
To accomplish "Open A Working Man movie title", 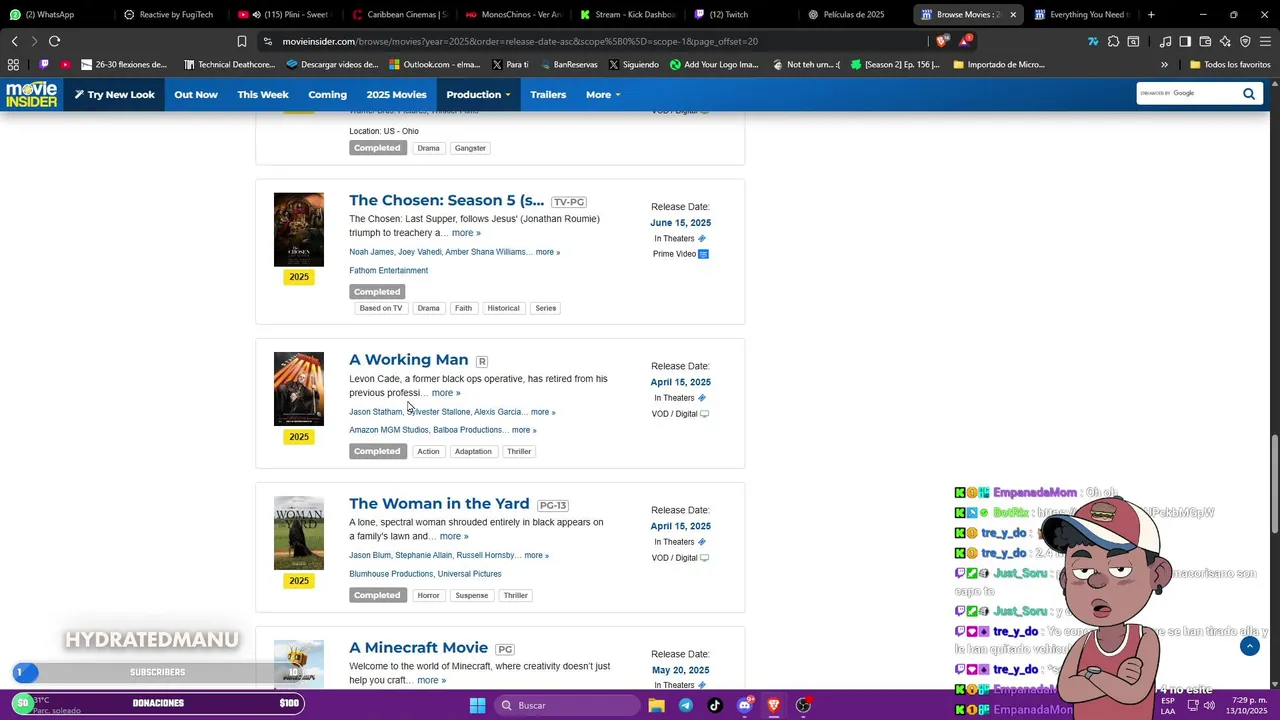I will [408, 360].
